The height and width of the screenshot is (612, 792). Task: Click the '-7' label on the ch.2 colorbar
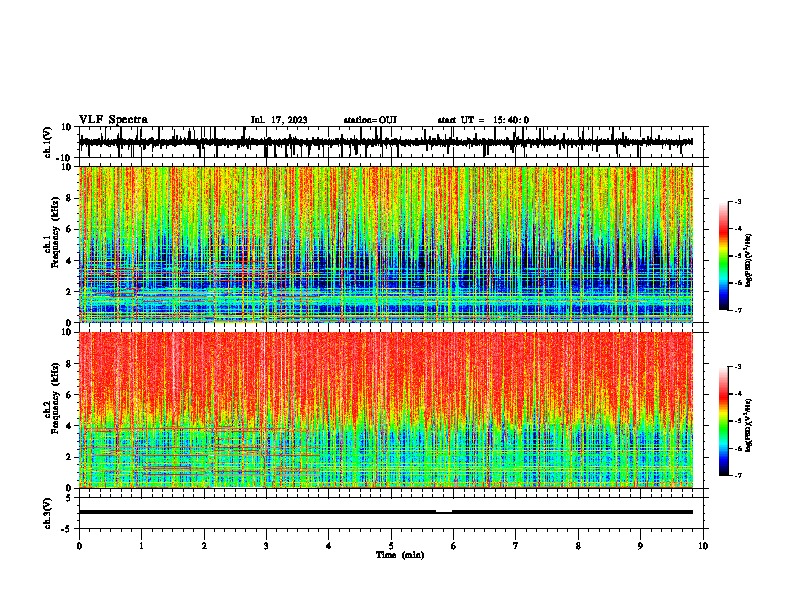[x=737, y=475]
